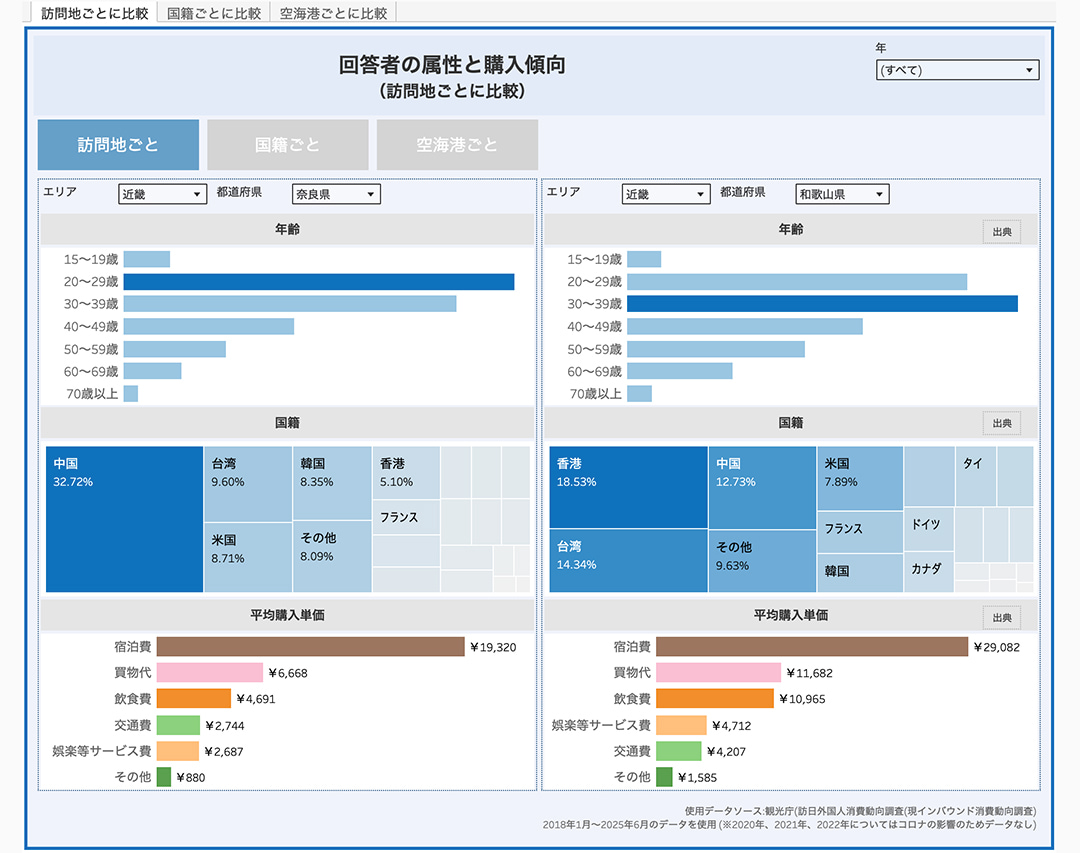Select the 中国 32.72% treemap tile

[125, 520]
